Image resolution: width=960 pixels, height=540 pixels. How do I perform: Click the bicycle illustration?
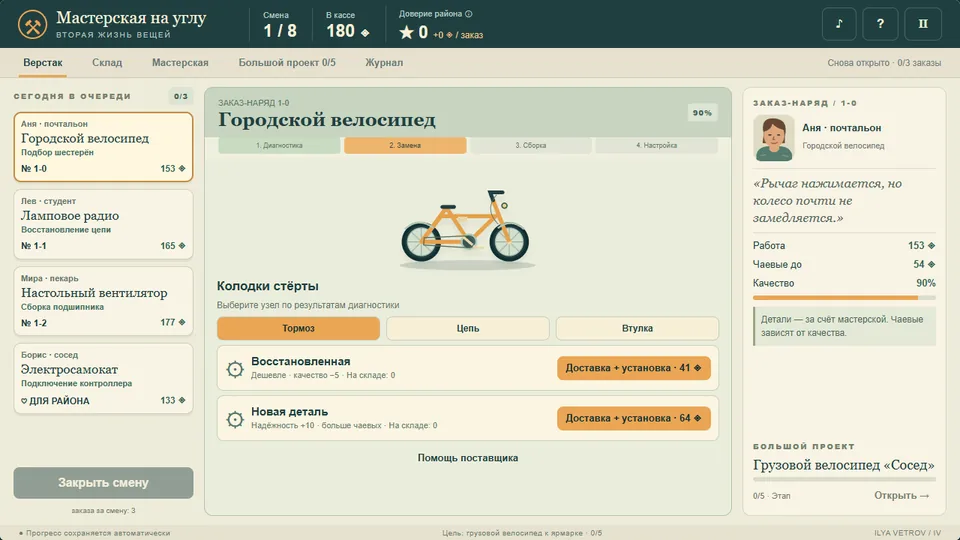pyautogui.click(x=467, y=228)
